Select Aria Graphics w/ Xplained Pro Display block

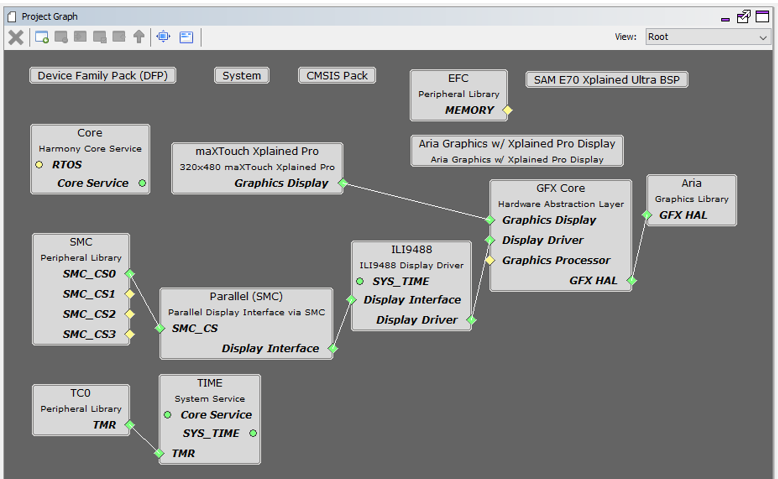(x=517, y=151)
